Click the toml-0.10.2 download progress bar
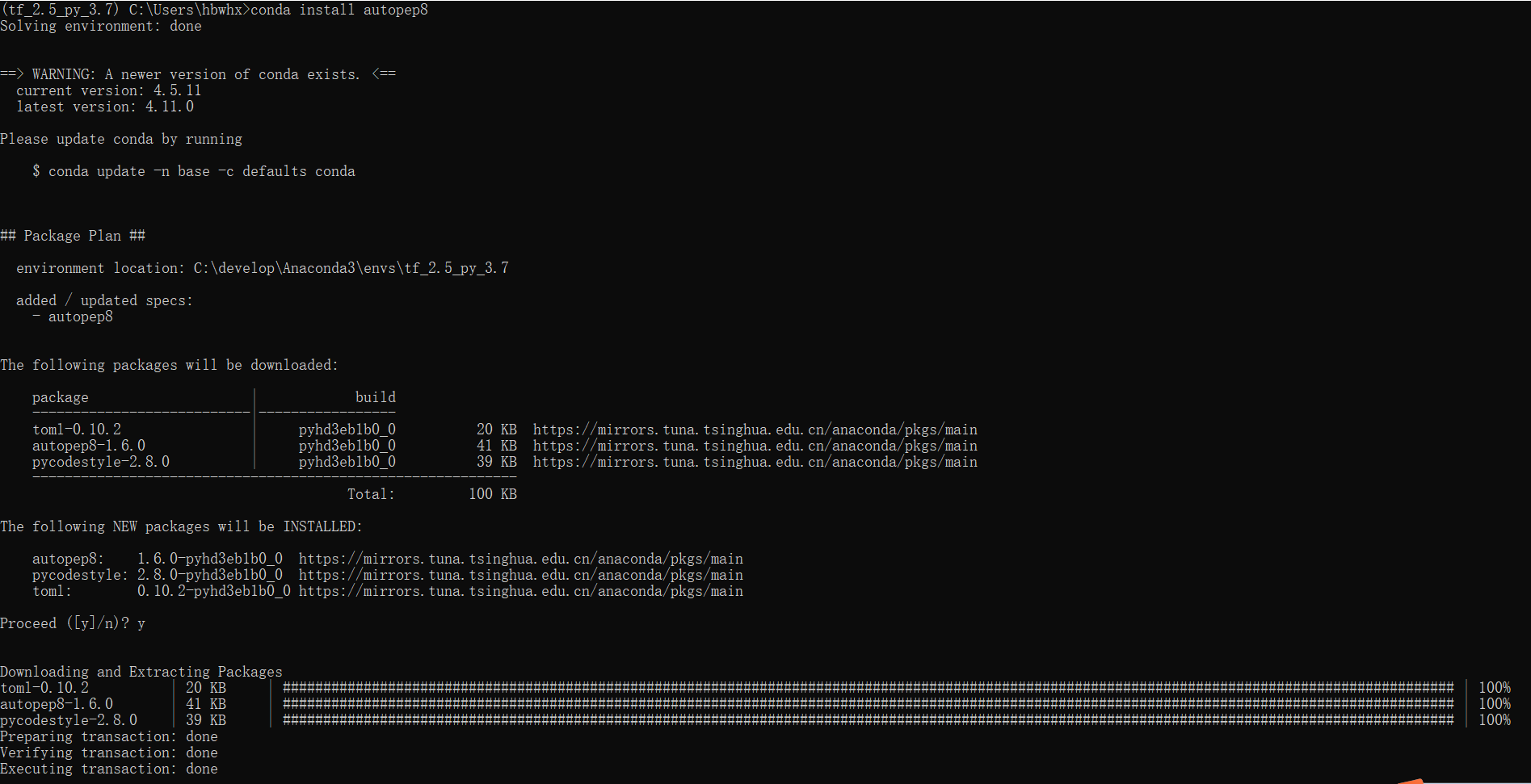This screenshot has height=784, width=1531. [869, 688]
